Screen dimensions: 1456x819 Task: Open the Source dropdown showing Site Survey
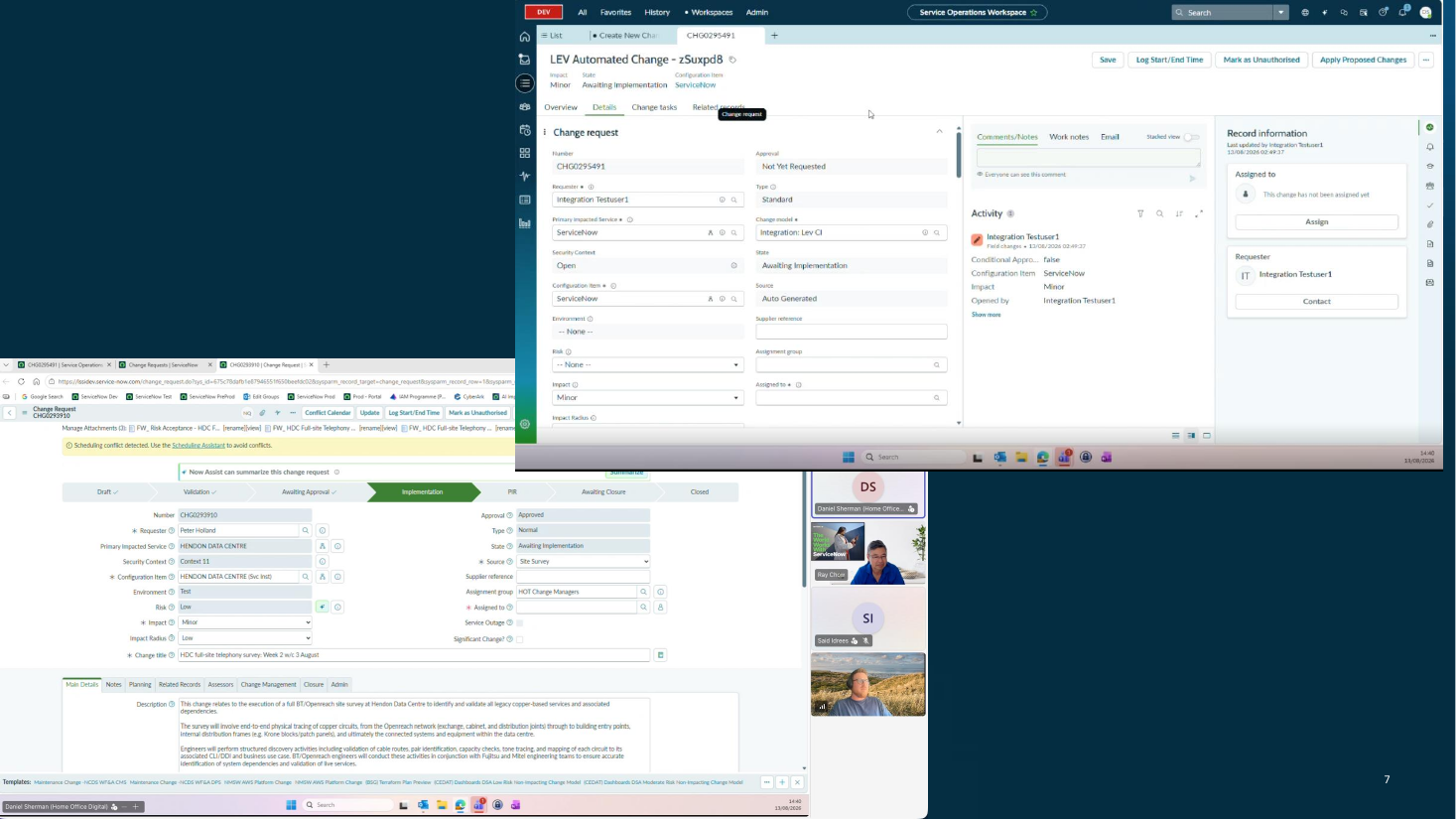583,562
